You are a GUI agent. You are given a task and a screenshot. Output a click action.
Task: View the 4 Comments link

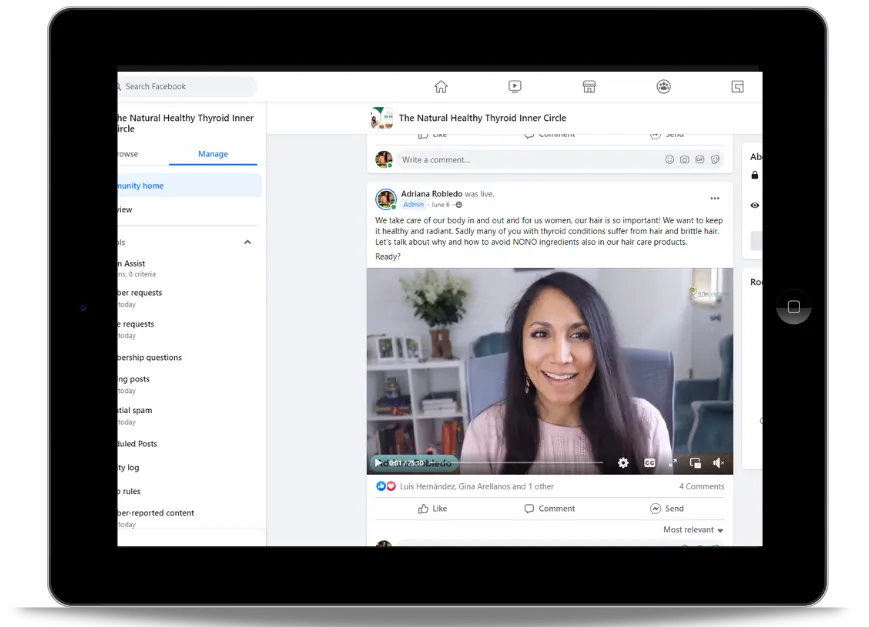[702, 486]
